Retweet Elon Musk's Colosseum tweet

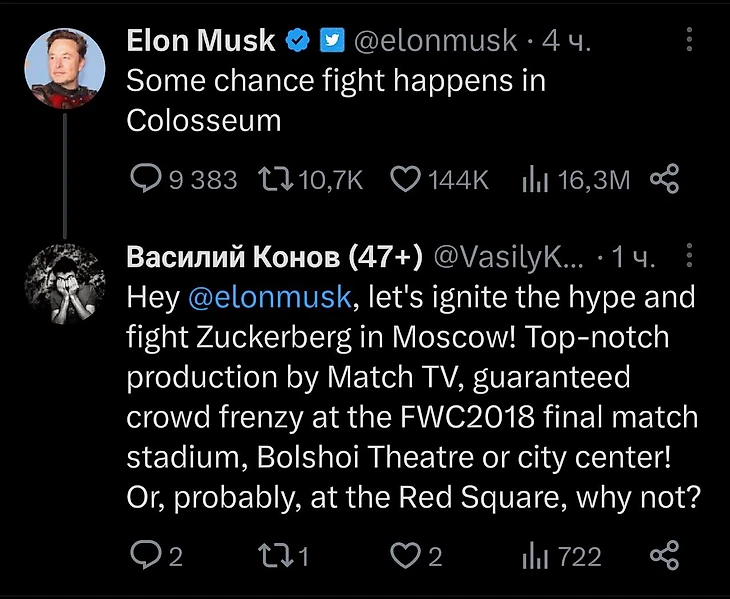click(273, 179)
